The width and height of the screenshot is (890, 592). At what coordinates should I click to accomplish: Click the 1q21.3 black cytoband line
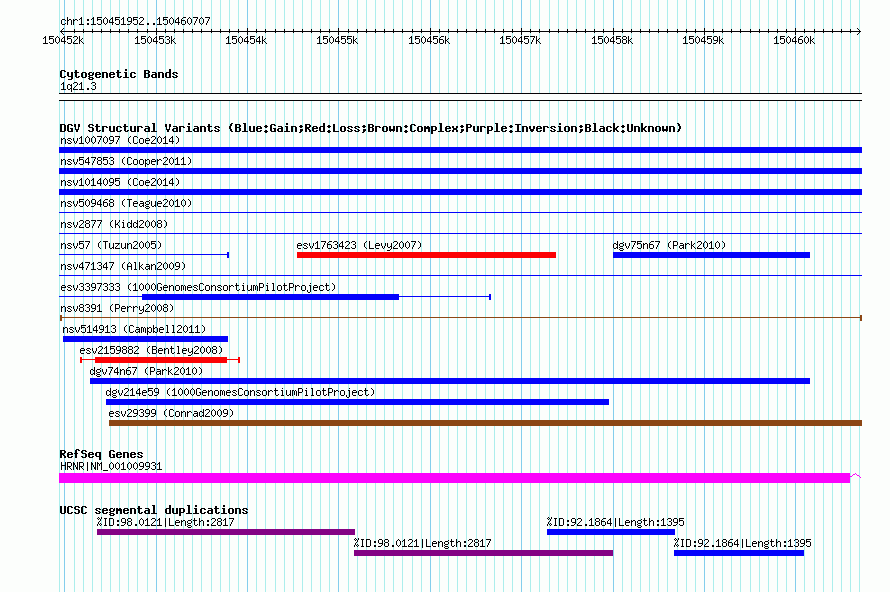pyautogui.click(x=460, y=97)
